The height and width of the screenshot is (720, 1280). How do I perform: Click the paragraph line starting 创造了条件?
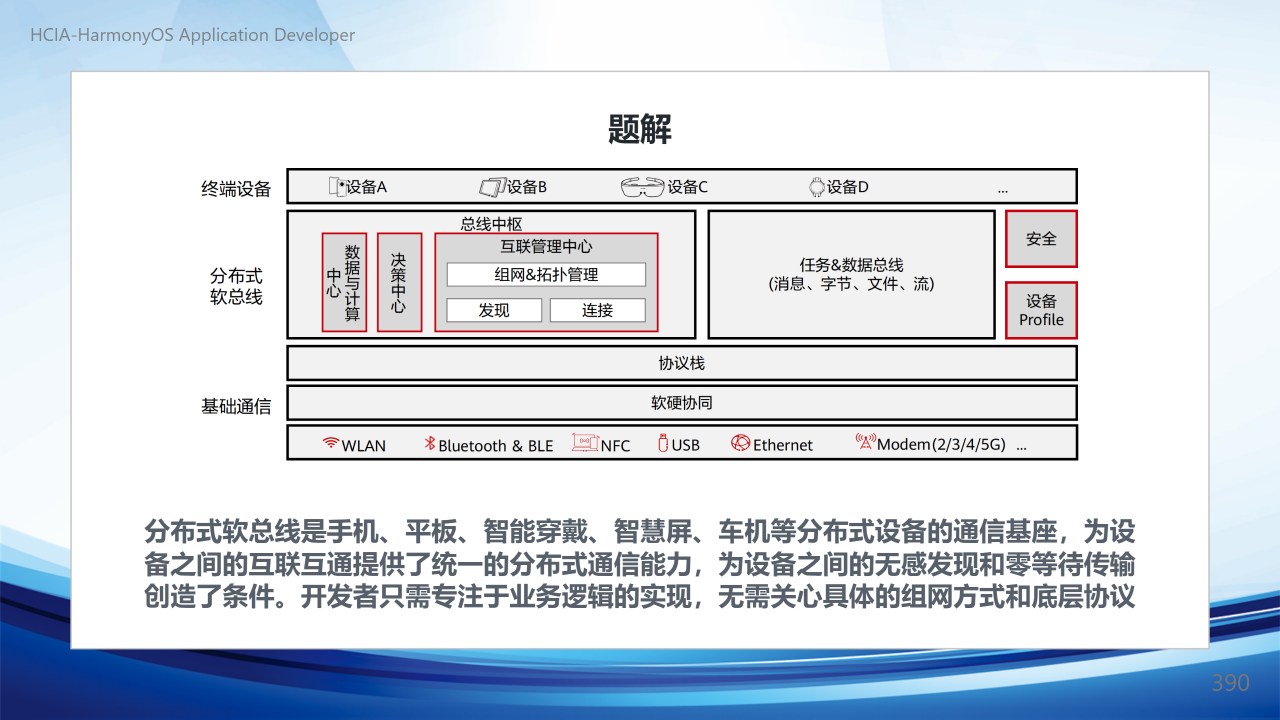point(640,596)
